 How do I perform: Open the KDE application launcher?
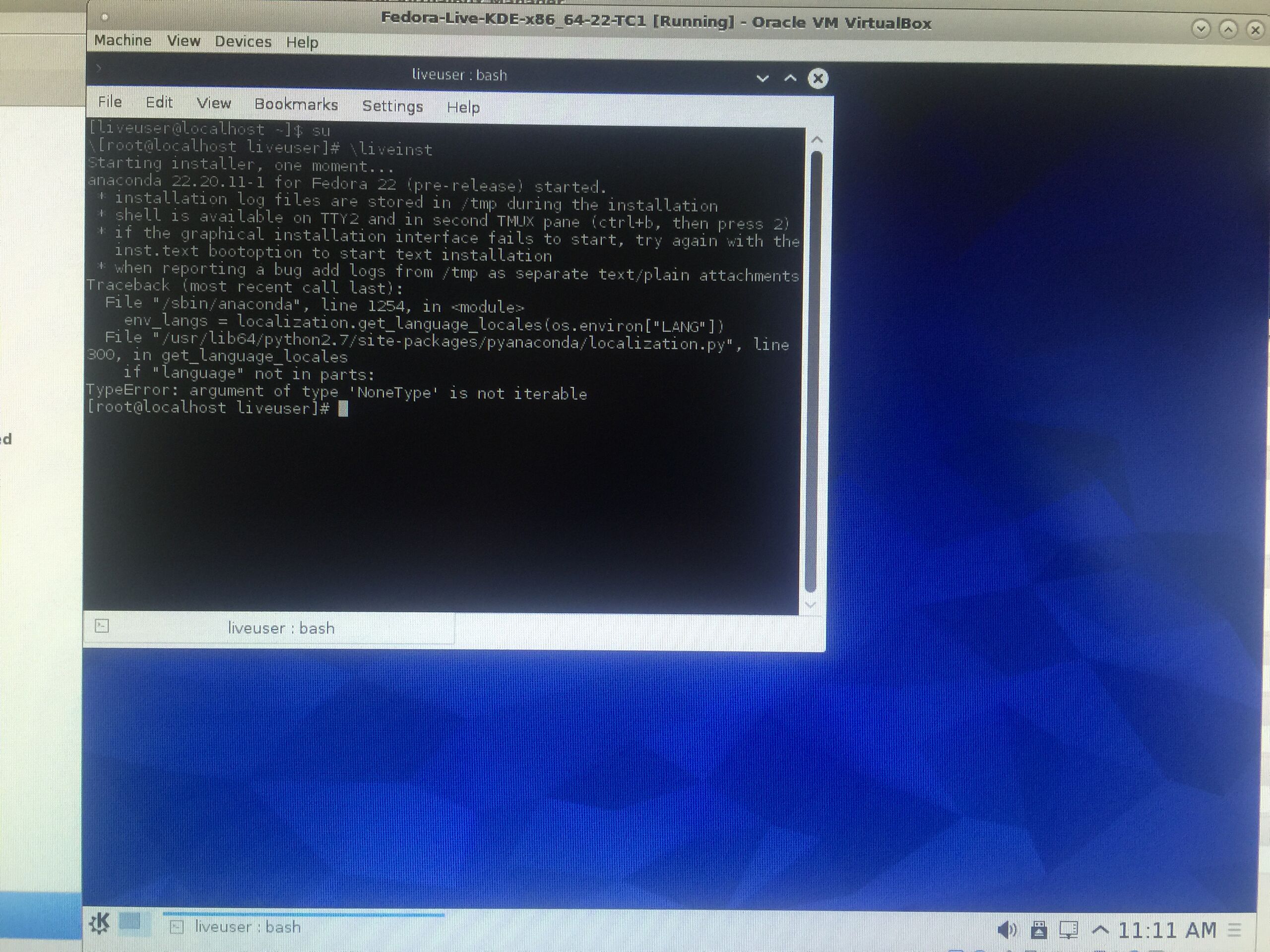click(x=99, y=923)
